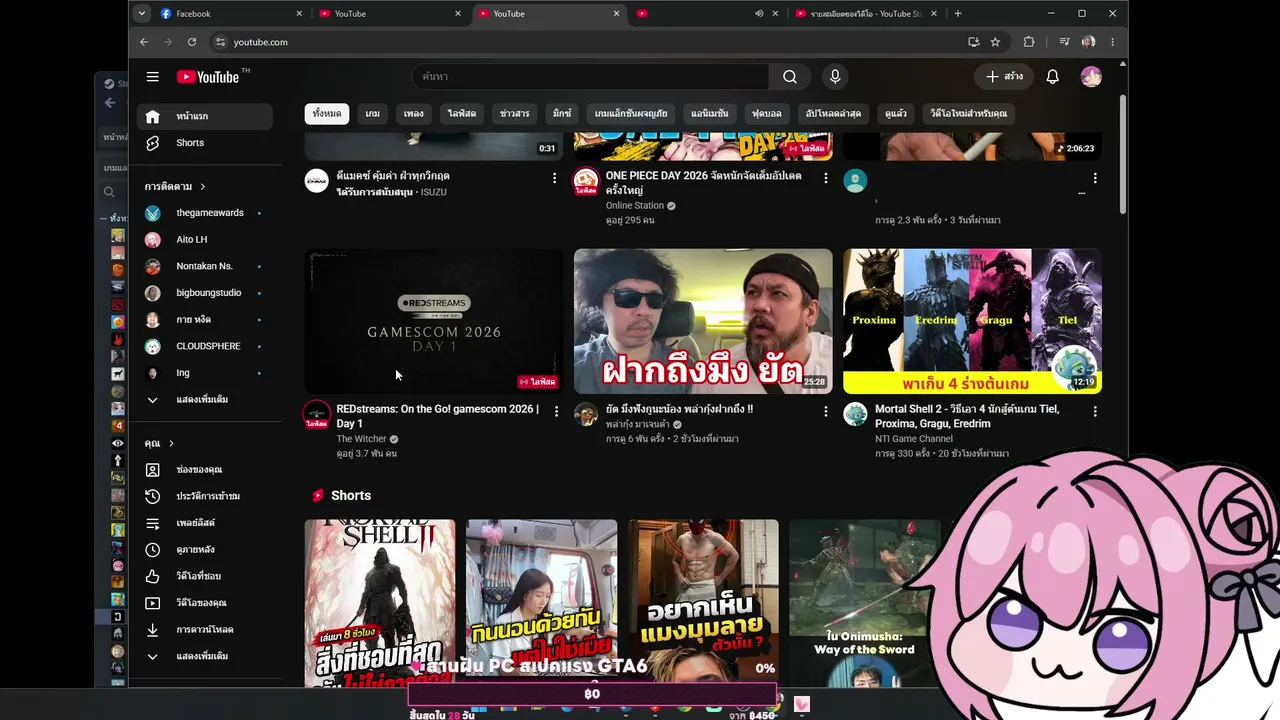
Task: Focus the ค้นหา search box
Action: (590, 77)
